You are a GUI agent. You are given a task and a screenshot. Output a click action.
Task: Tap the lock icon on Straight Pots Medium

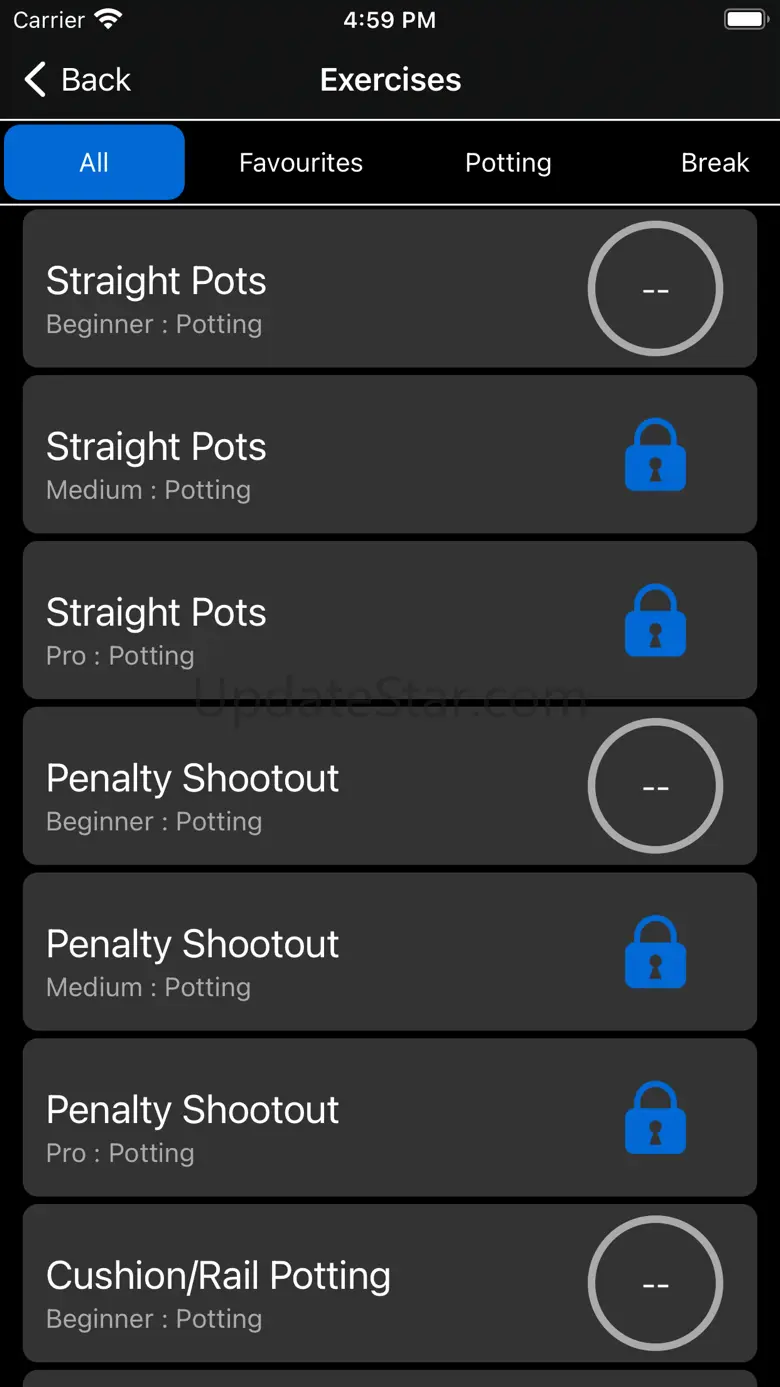(655, 455)
